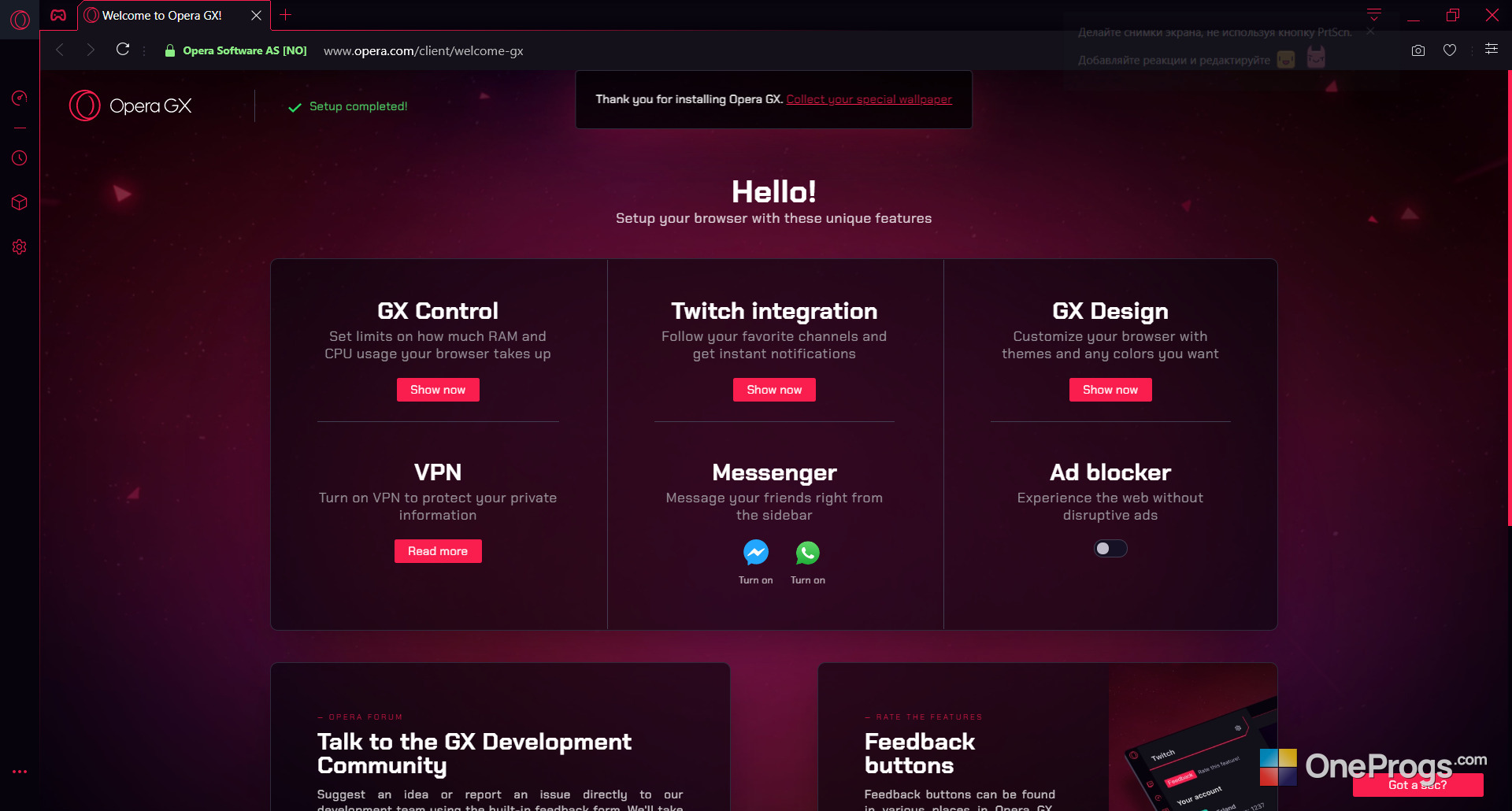
Task: Open the Opera main menu icon
Action: click(x=20, y=19)
